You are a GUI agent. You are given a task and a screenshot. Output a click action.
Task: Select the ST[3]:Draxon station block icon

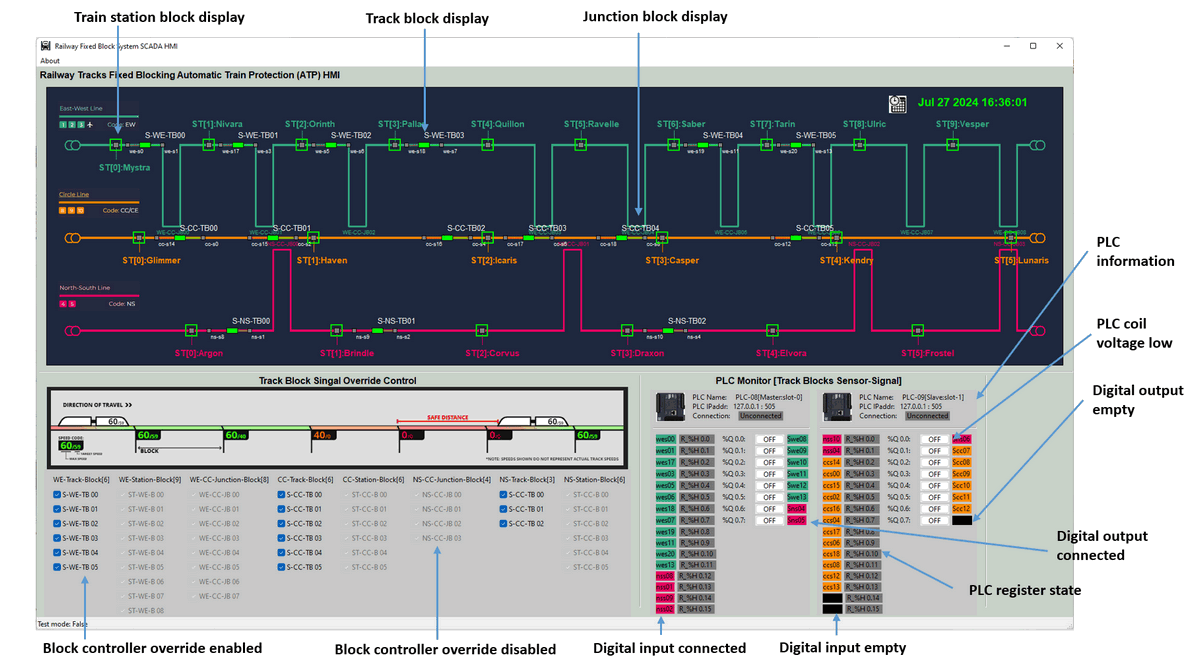627,329
